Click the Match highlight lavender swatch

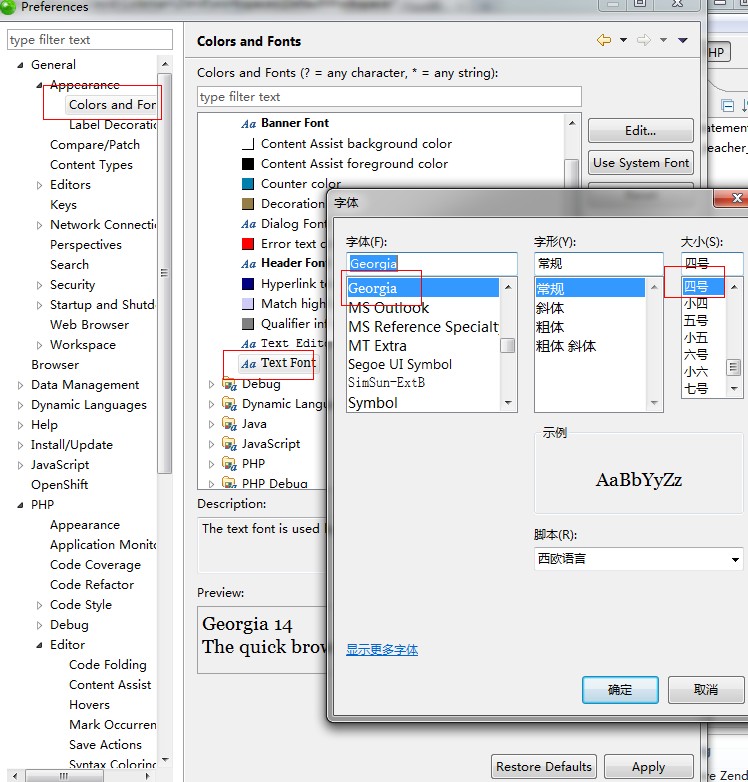248,304
